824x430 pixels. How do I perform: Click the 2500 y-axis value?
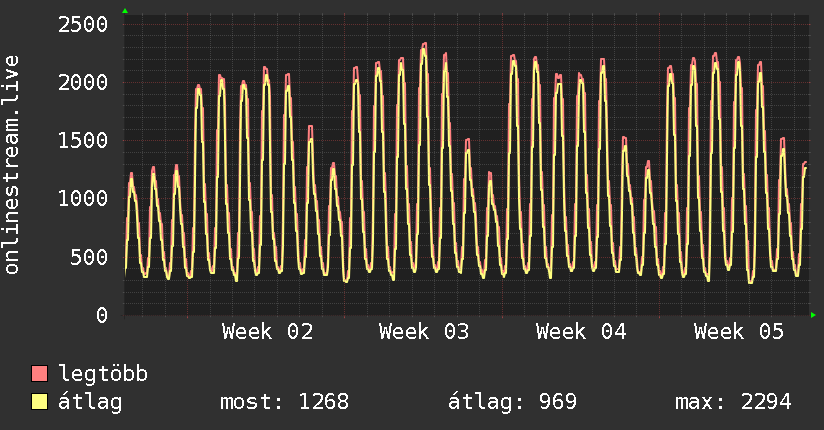point(83,23)
